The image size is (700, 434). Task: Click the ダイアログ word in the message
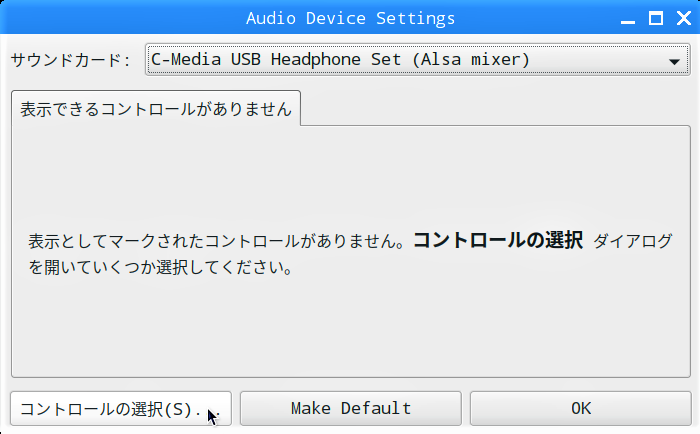click(633, 242)
